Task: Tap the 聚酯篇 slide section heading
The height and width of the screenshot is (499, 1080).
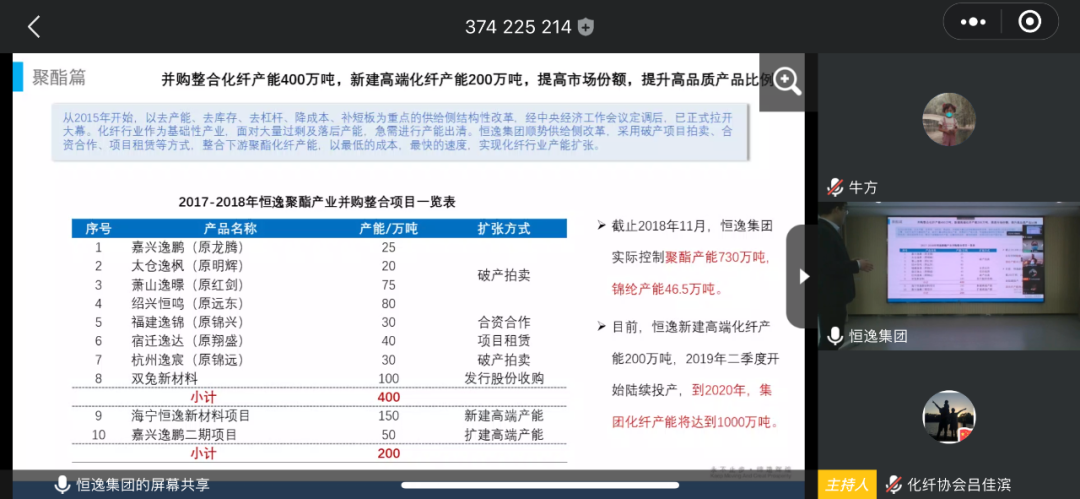Action: (x=59, y=78)
